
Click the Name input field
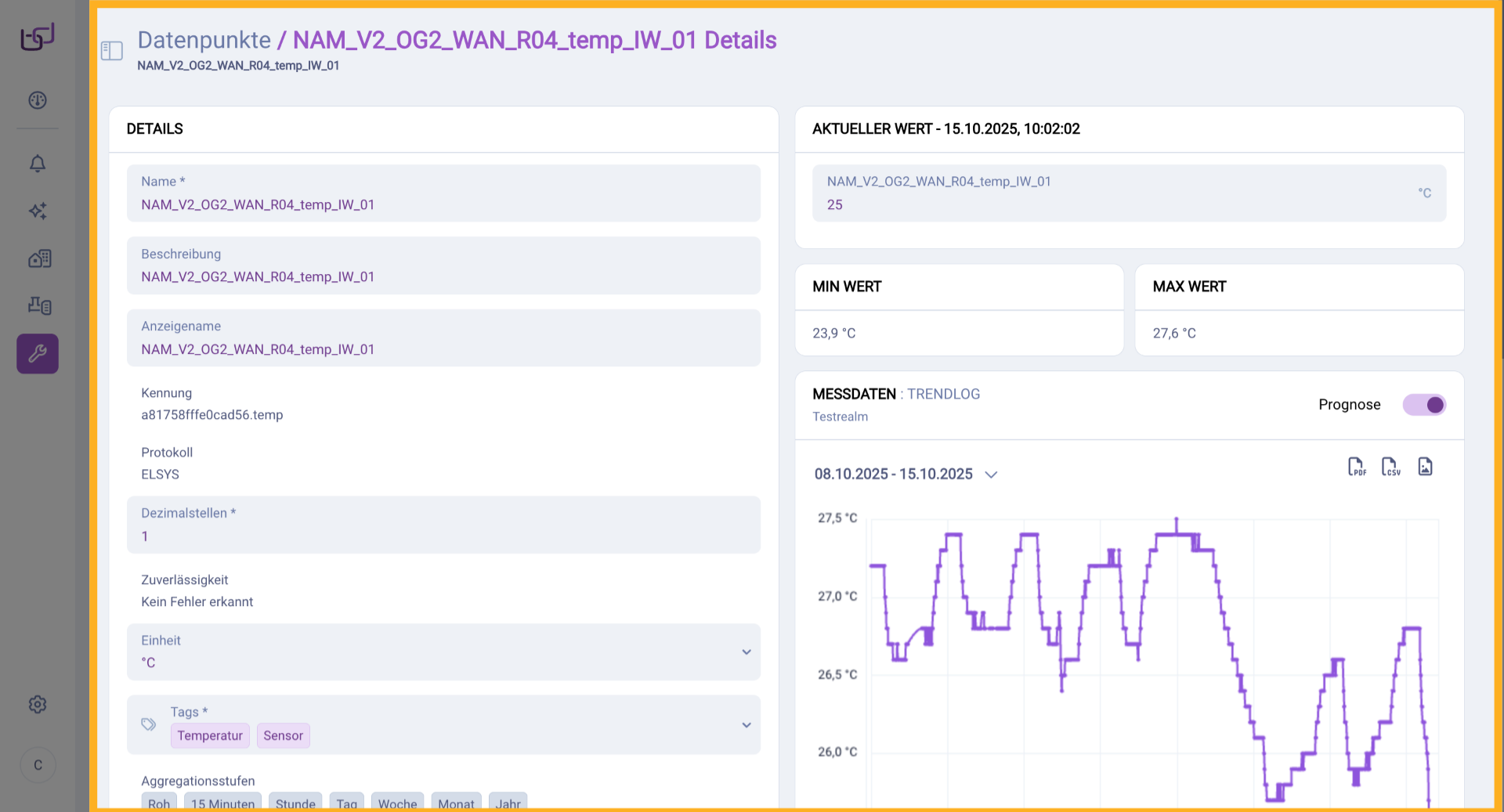click(443, 204)
